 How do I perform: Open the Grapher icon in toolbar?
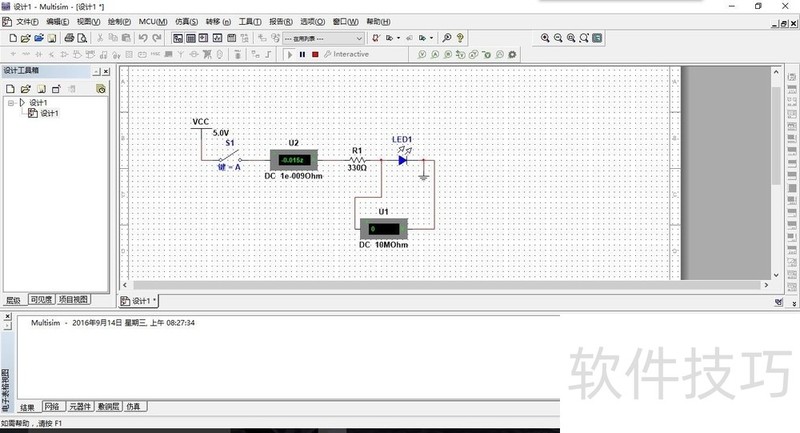click(217, 38)
